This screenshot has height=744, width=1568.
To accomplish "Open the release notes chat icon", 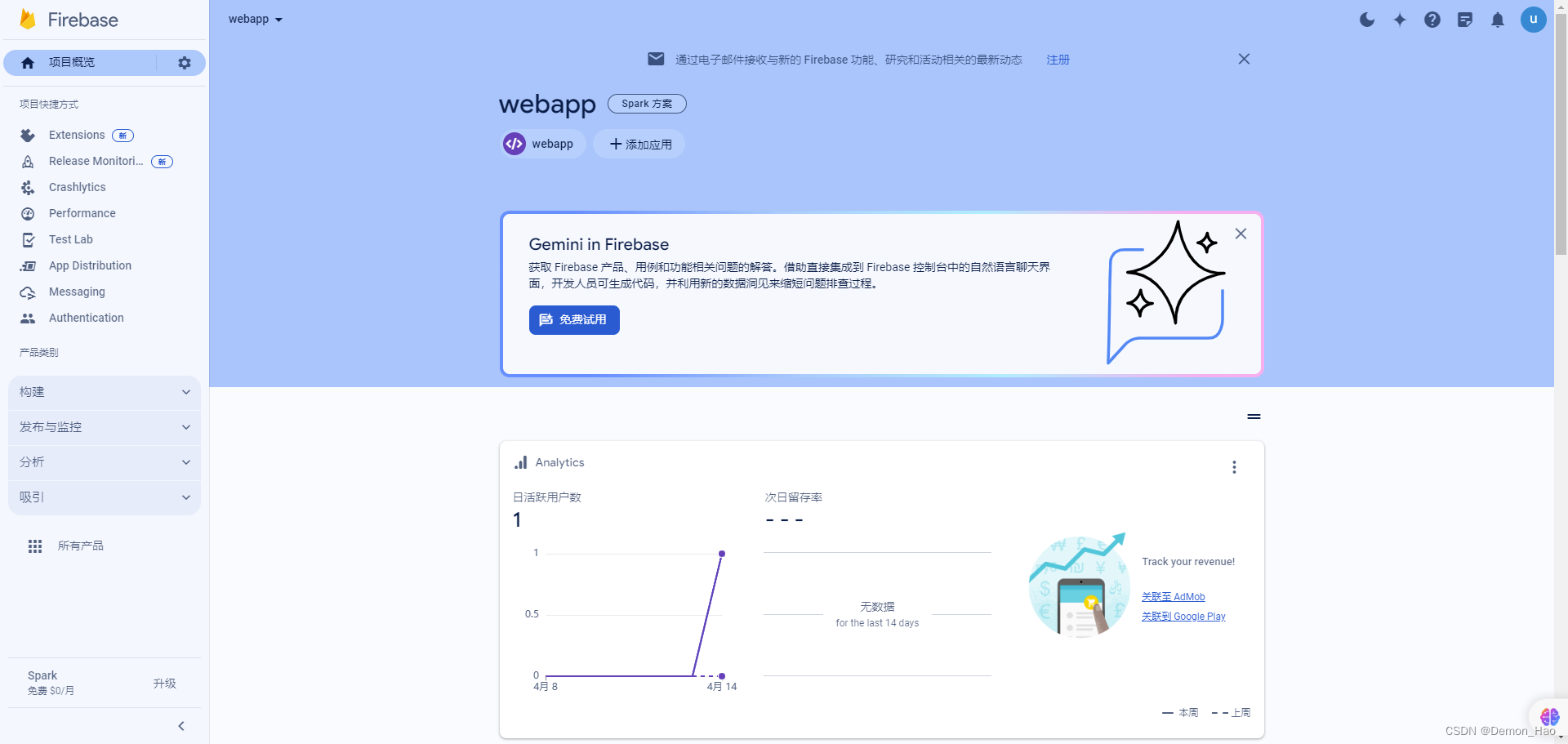I will [x=1465, y=20].
